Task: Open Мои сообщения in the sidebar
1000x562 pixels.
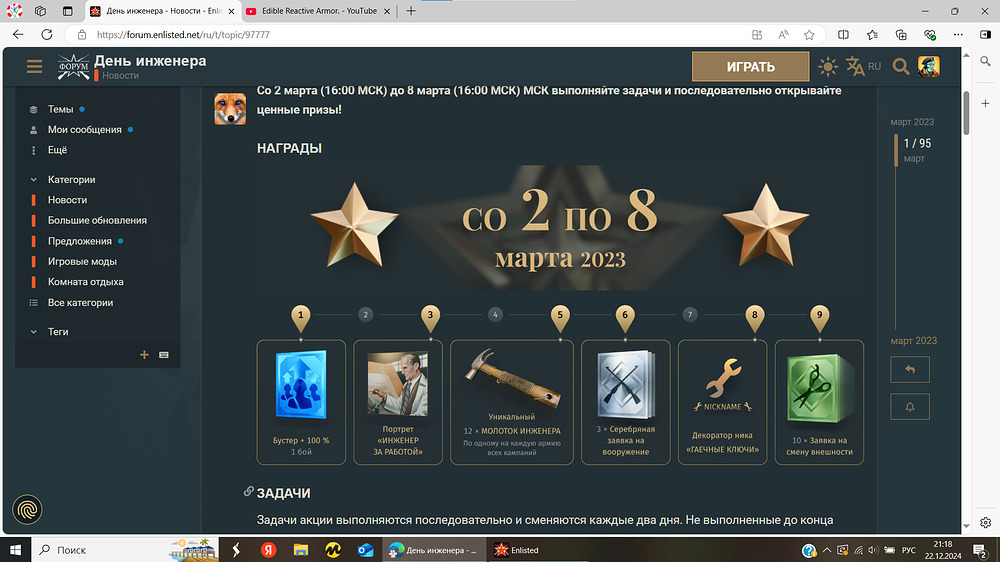Action: click(84, 130)
